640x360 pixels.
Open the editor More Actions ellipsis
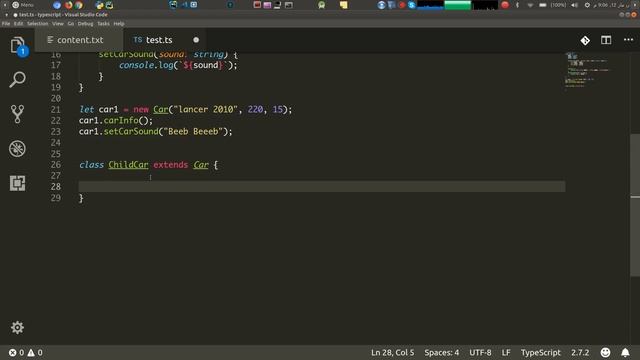(629, 40)
